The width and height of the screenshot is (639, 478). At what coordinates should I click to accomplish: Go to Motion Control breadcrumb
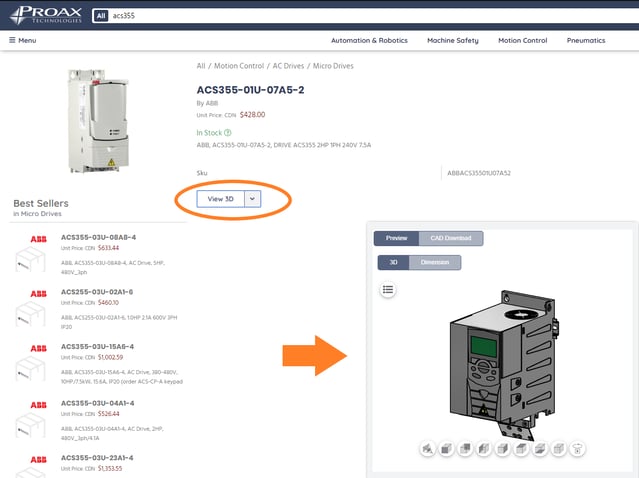tap(239, 66)
